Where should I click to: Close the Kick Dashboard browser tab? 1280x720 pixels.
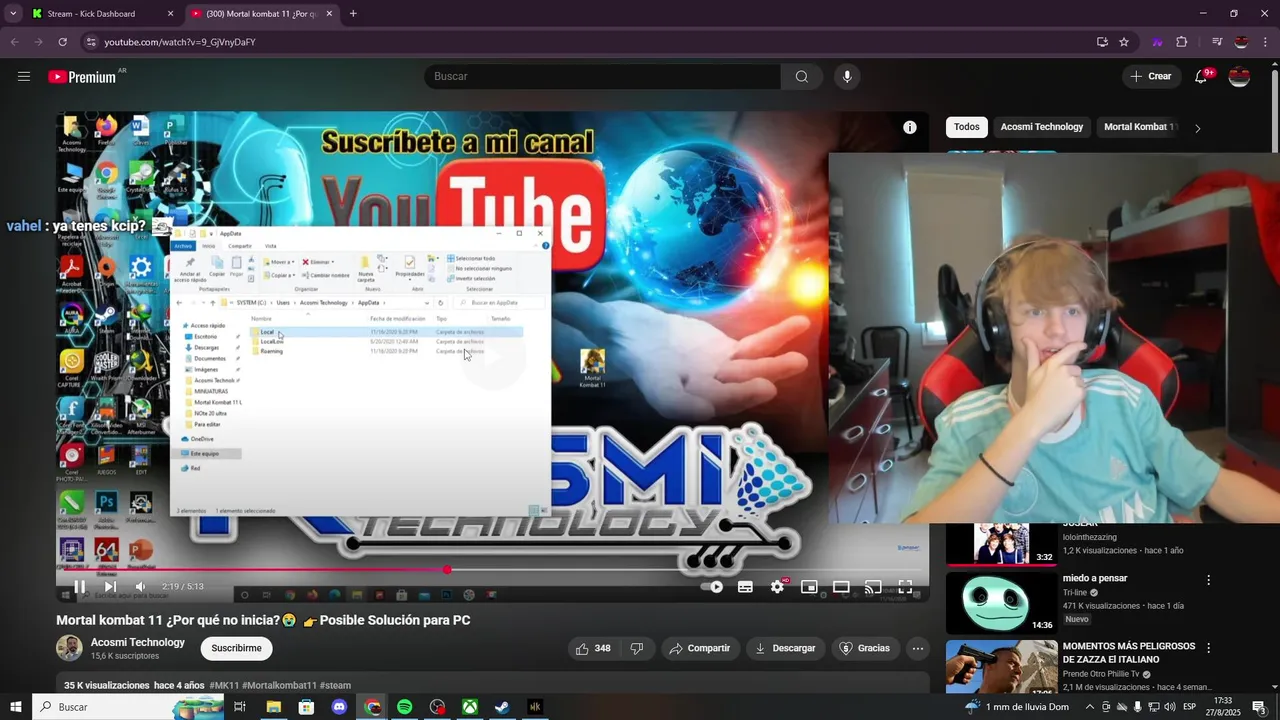click(x=170, y=14)
